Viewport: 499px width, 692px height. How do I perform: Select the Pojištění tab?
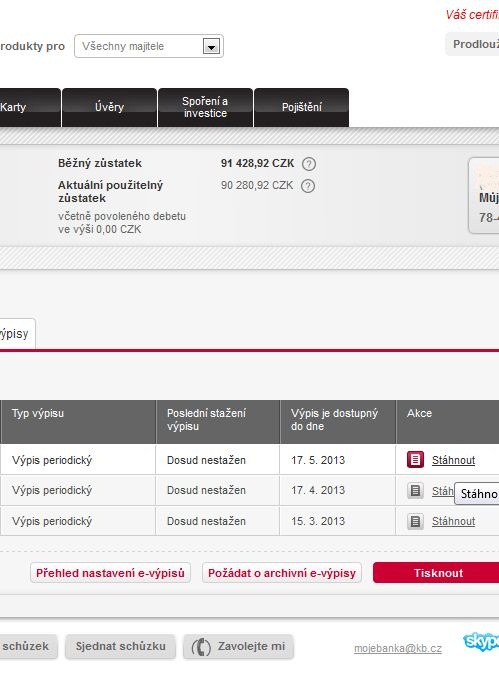tap(302, 107)
